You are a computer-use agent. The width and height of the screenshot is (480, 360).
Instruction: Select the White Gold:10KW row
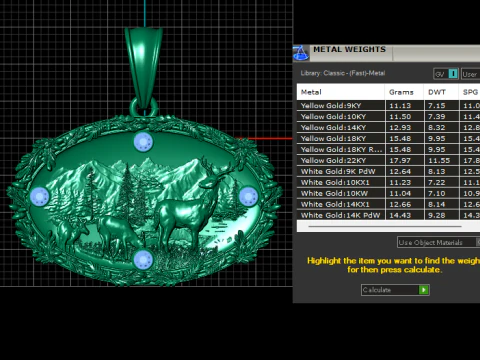388,194
